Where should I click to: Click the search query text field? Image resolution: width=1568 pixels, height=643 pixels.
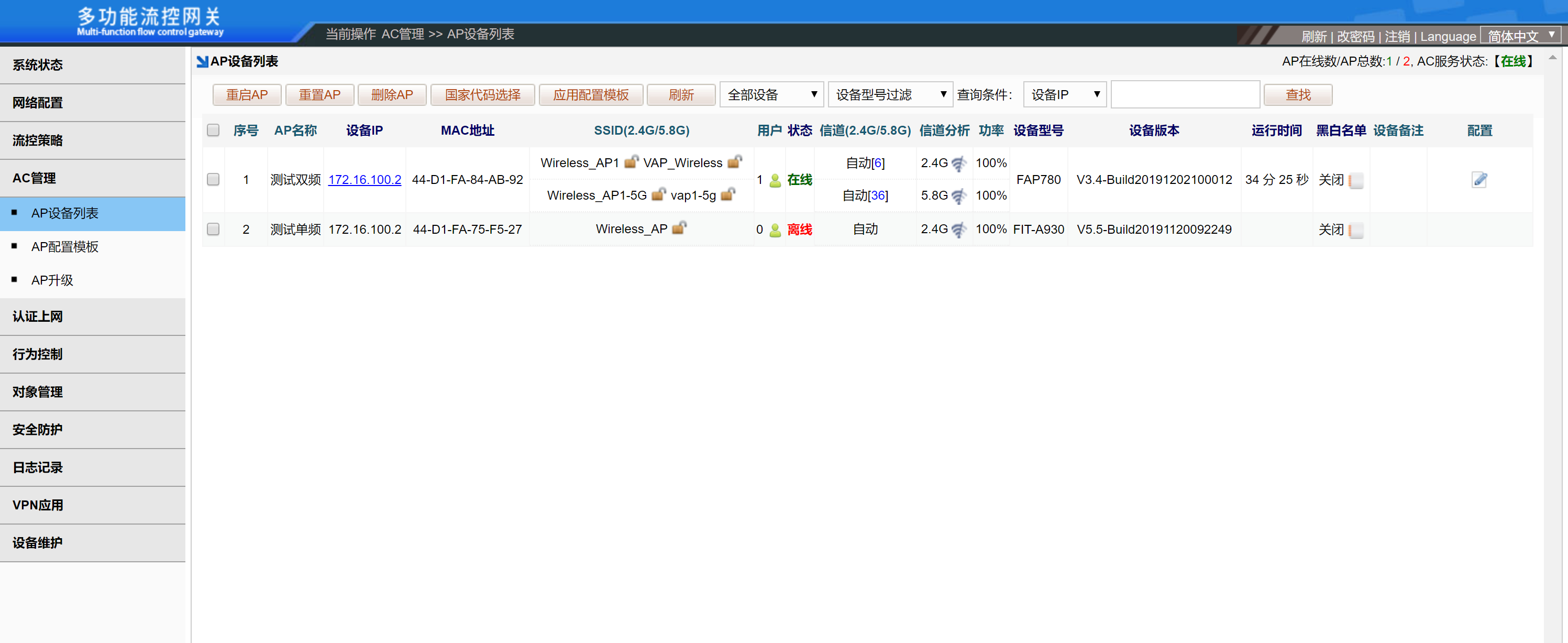click(1185, 94)
